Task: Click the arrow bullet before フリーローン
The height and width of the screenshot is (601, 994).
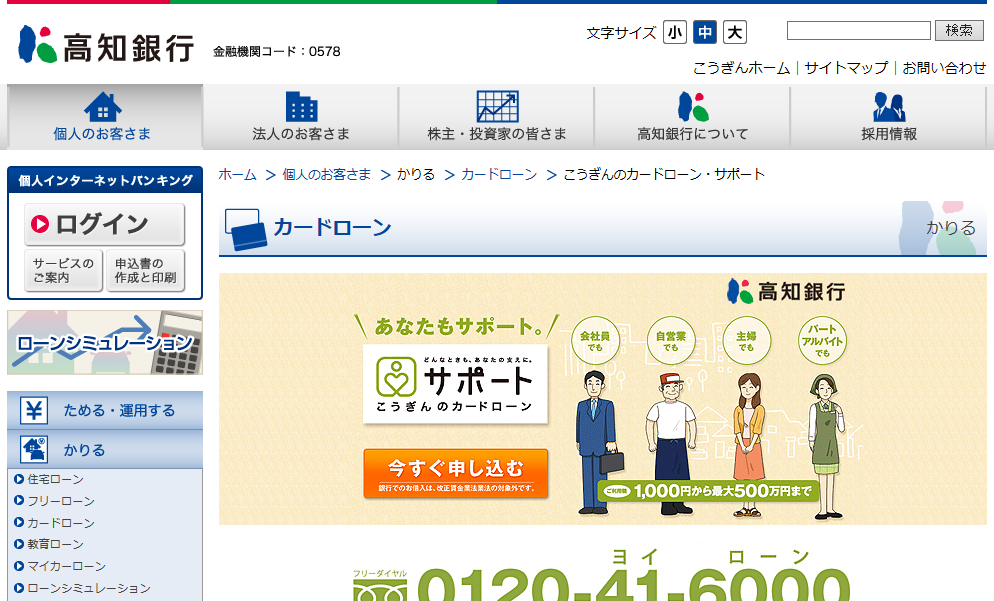Action: pos(19,501)
